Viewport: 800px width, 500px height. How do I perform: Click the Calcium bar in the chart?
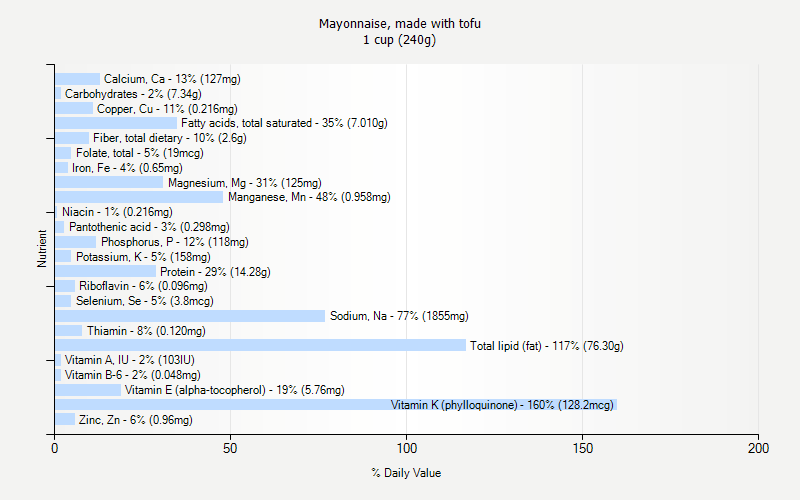pyautogui.click(x=78, y=79)
